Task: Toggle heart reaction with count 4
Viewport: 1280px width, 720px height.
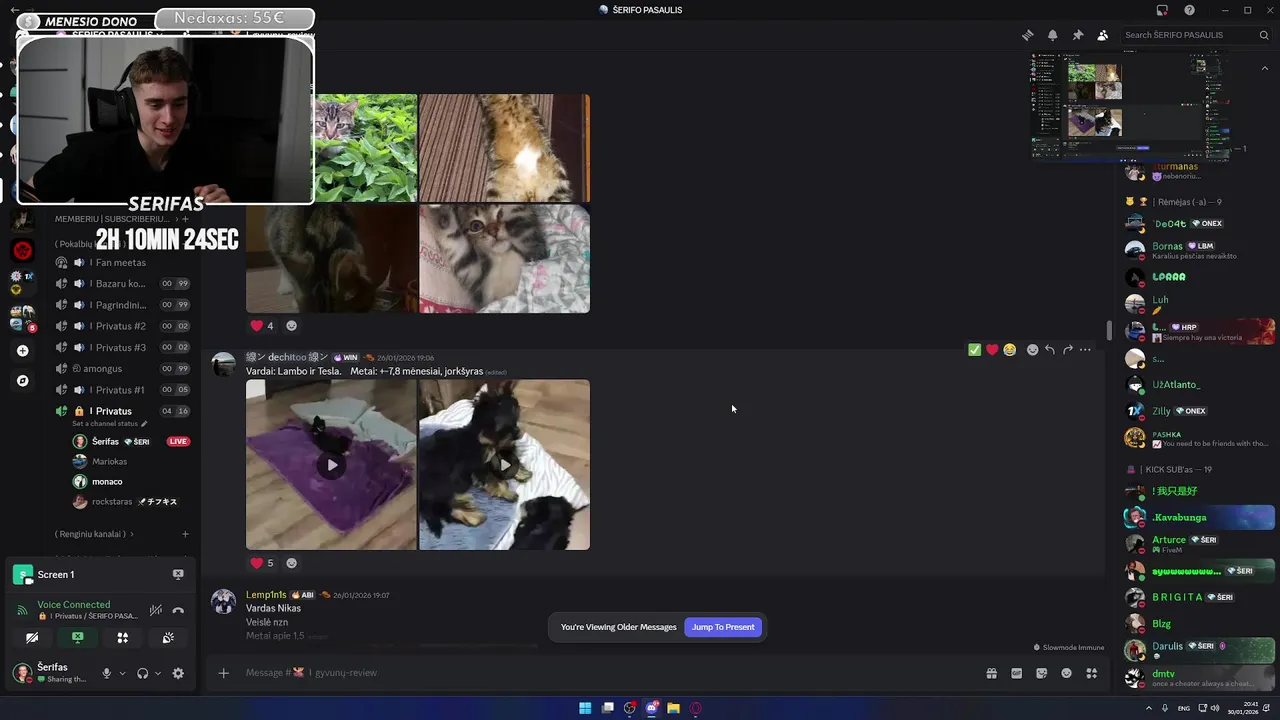Action: (262, 325)
